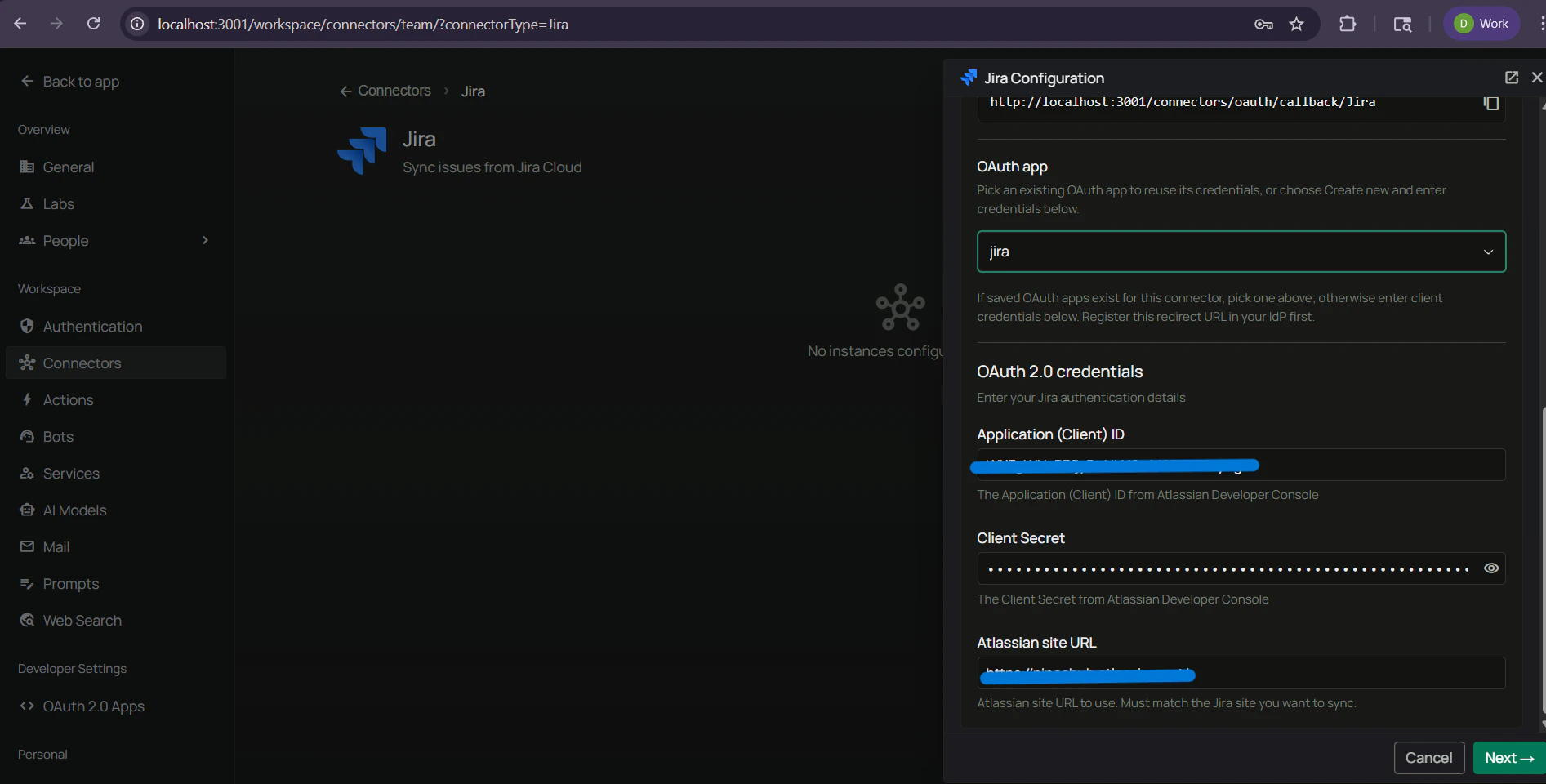Open Services in the sidebar
The width and height of the screenshot is (1546, 784).
tap(115, 473)
